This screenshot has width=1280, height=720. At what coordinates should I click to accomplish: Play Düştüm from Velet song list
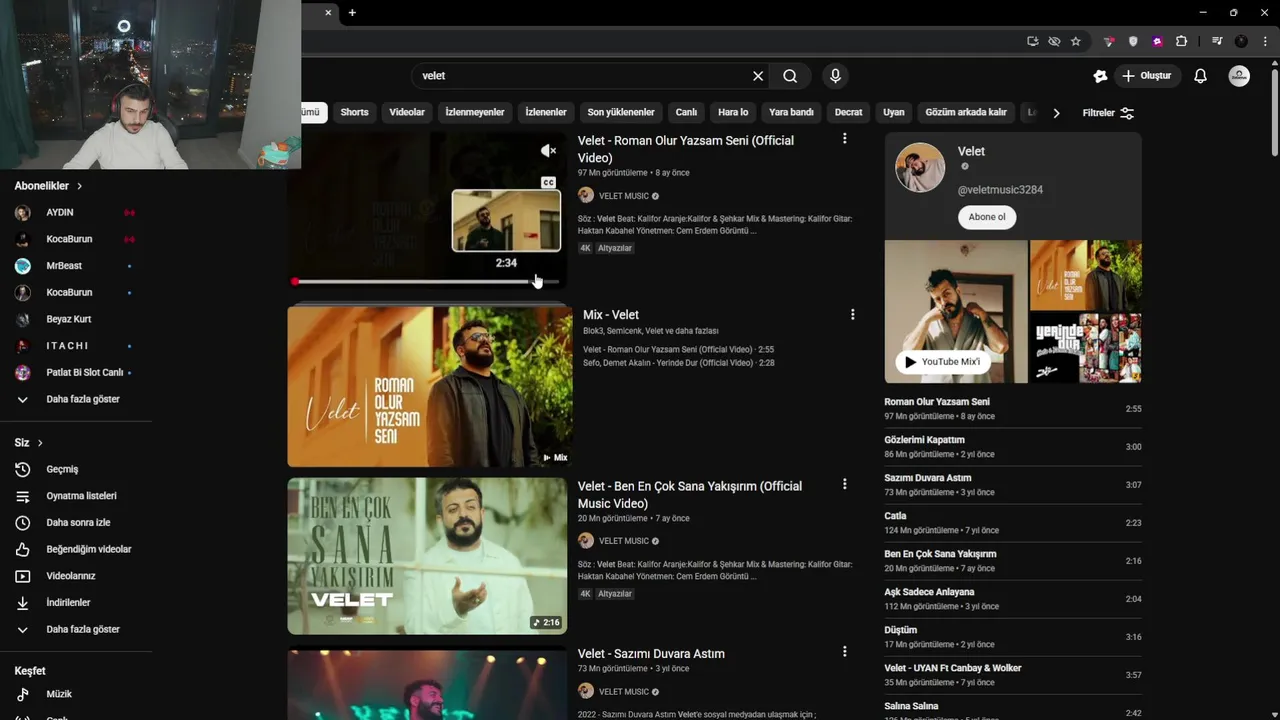click(x=1012, y=637)
